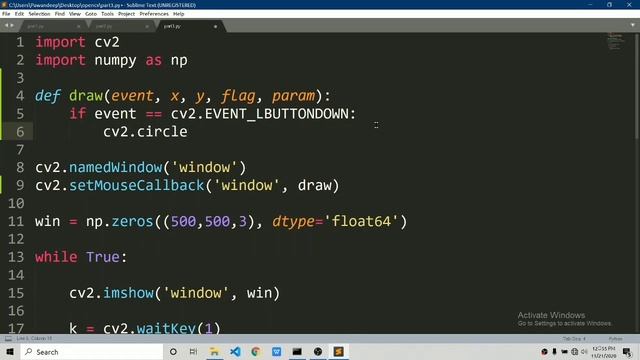This screenshot has width=640, height=360.
Task: Open Visual Studio Code from taskbar
Action: (235, 352)
